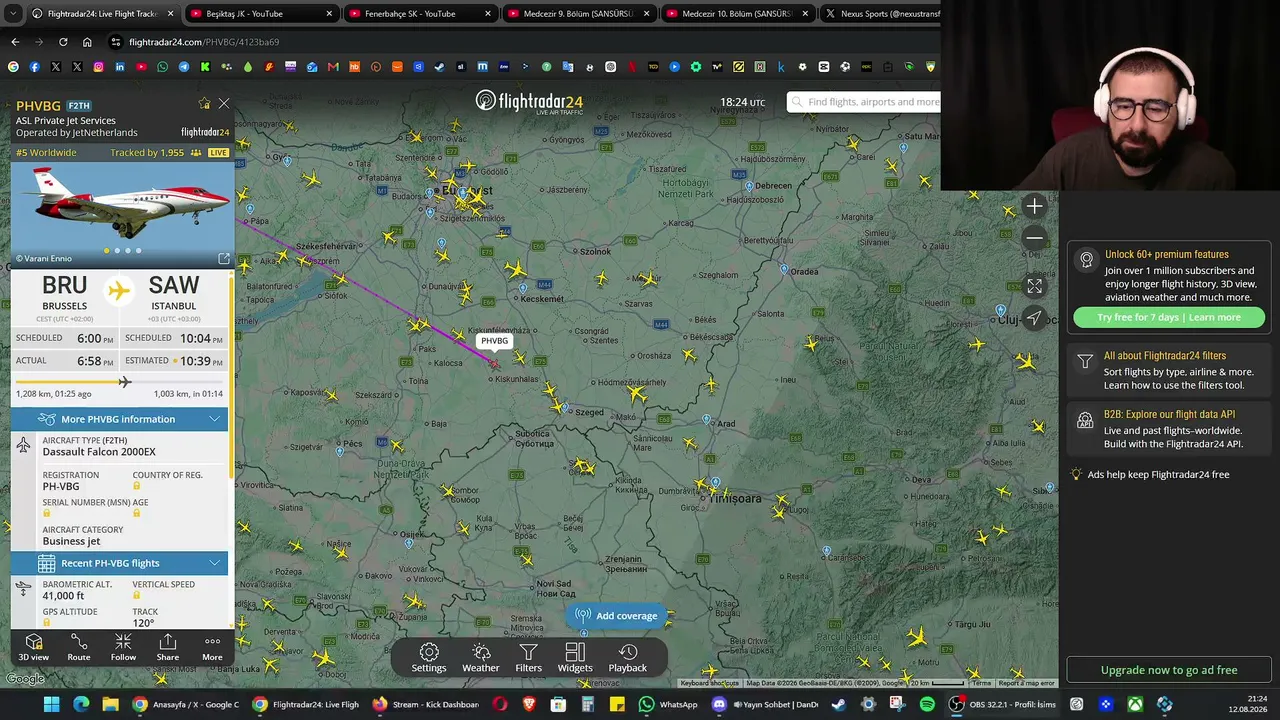Select the second photo dot indicator
The height and width of the screenshot is (720, 1280).
pyautogui.click(x=117, y=251)
